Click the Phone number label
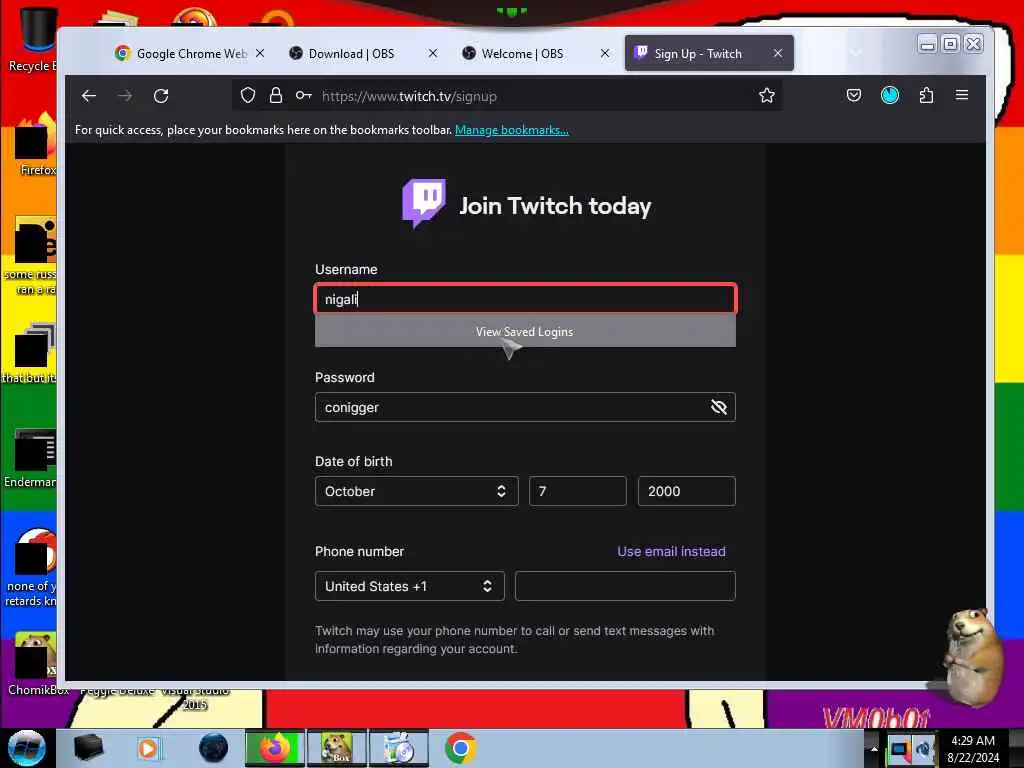1024x768 pixels. (359, 551)
